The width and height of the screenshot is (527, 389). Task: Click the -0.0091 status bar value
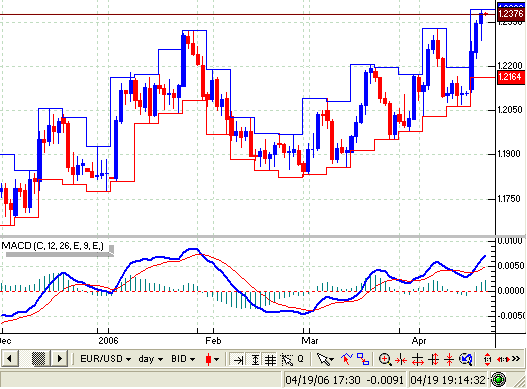click(x=384, y=380)
